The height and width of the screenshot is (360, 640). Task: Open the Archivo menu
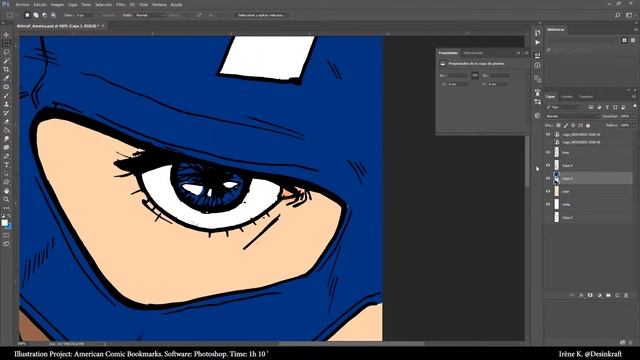click(22, 5)
